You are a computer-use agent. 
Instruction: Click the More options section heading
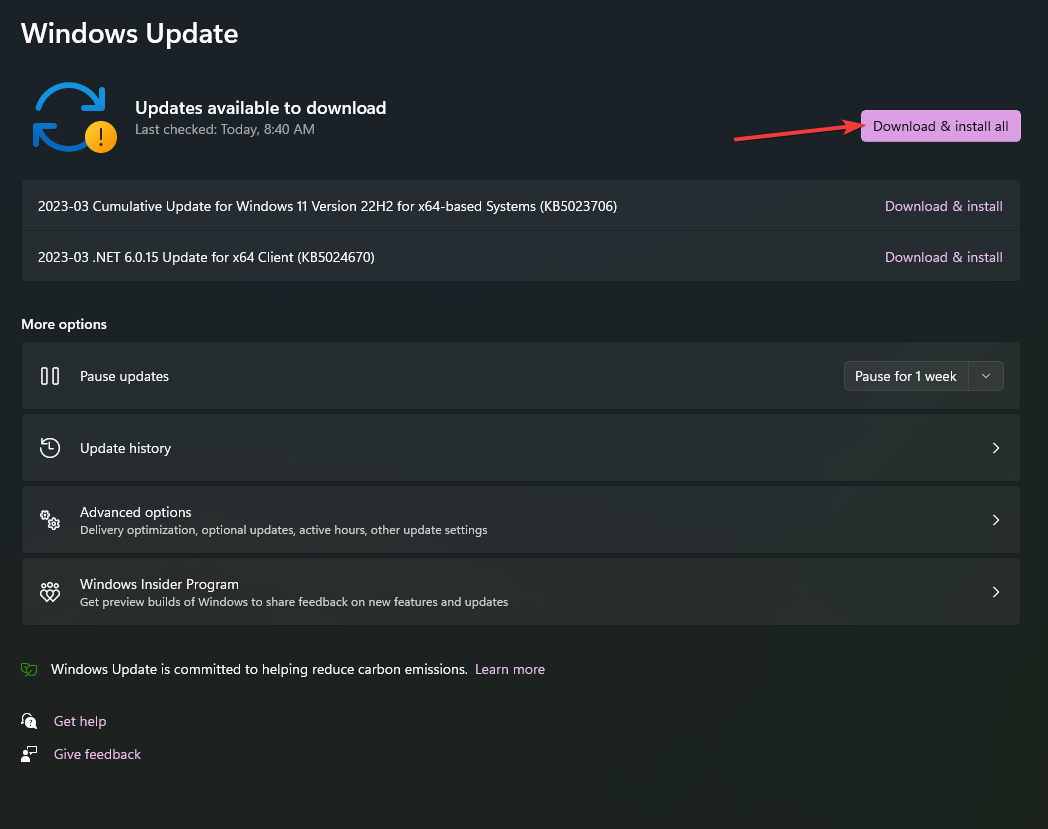click(64, 324)
